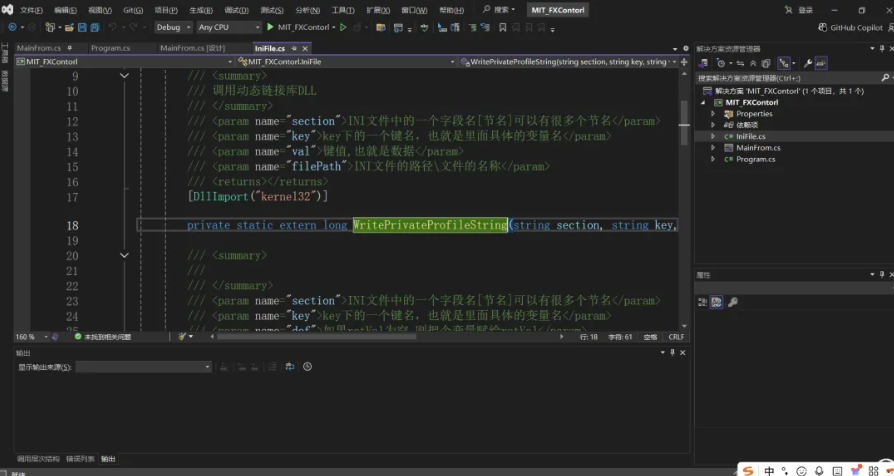Image resolution: width=894 pixels, height=476 pixels.
Task: Select MainFrom.cs in Solution Explorer
Action: tap(757, 147)
